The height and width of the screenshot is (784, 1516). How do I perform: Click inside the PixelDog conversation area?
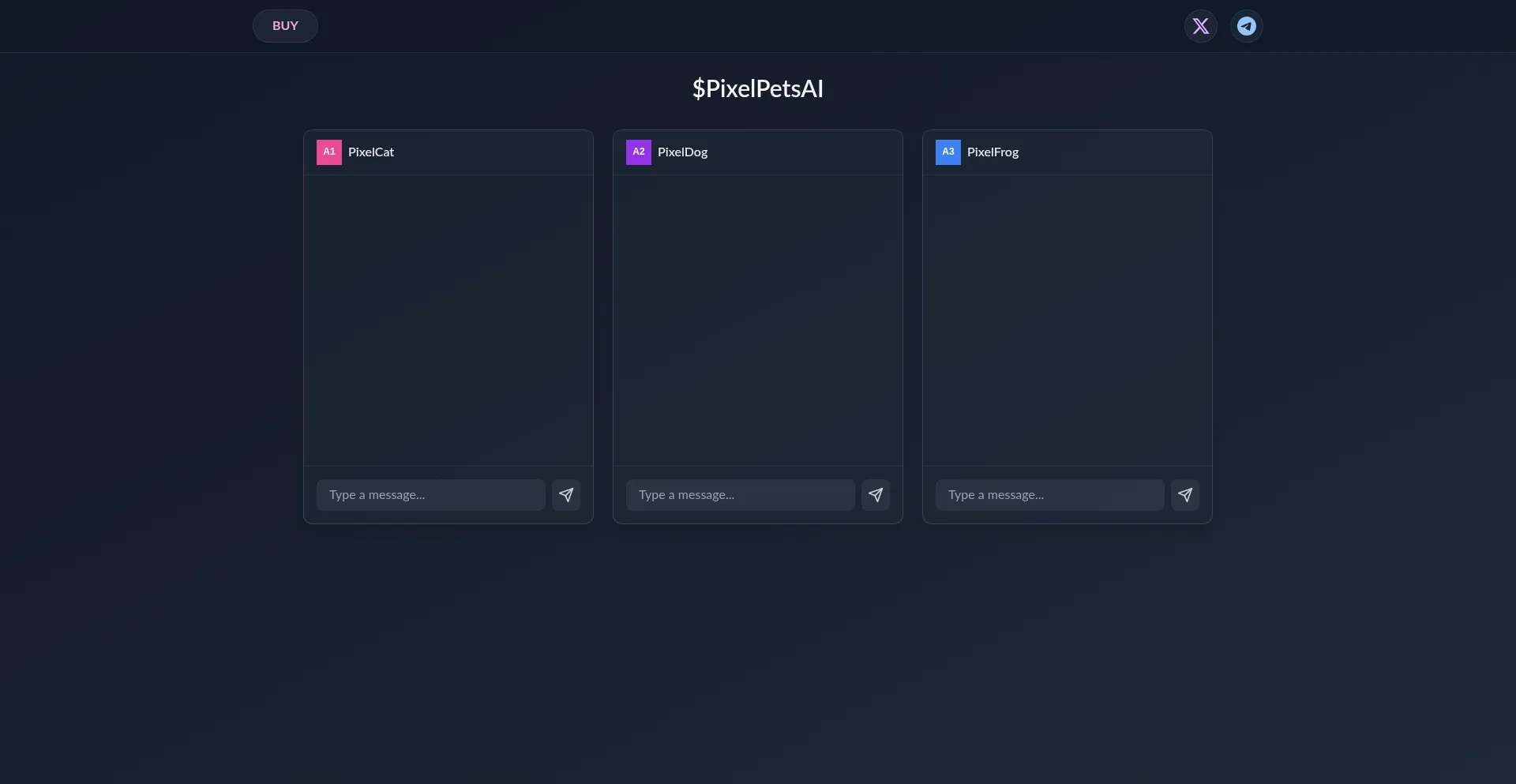758,320
